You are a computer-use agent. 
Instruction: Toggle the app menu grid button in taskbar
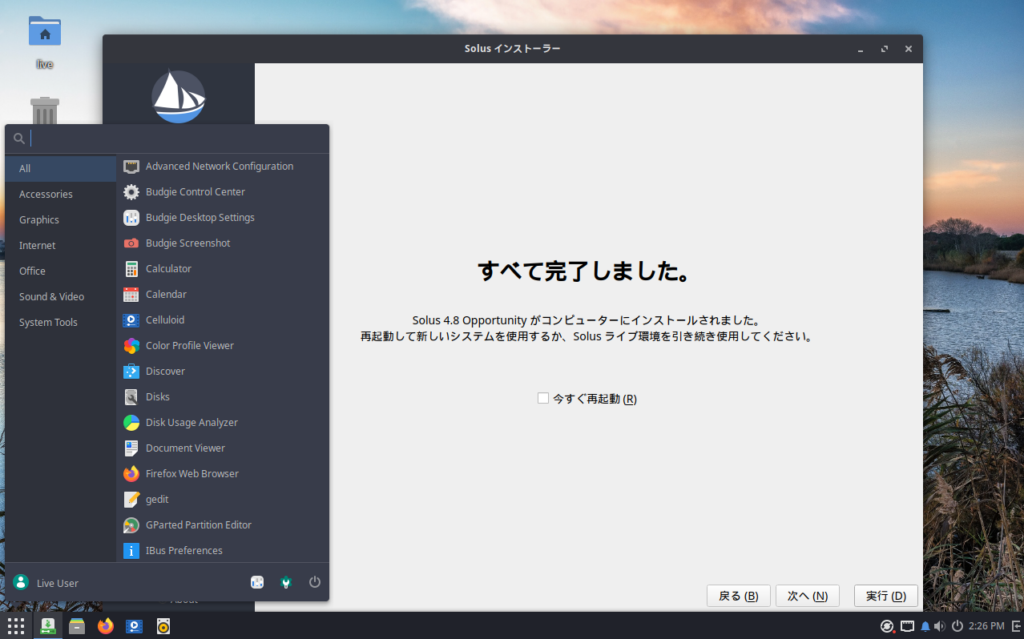coord(16,626)
